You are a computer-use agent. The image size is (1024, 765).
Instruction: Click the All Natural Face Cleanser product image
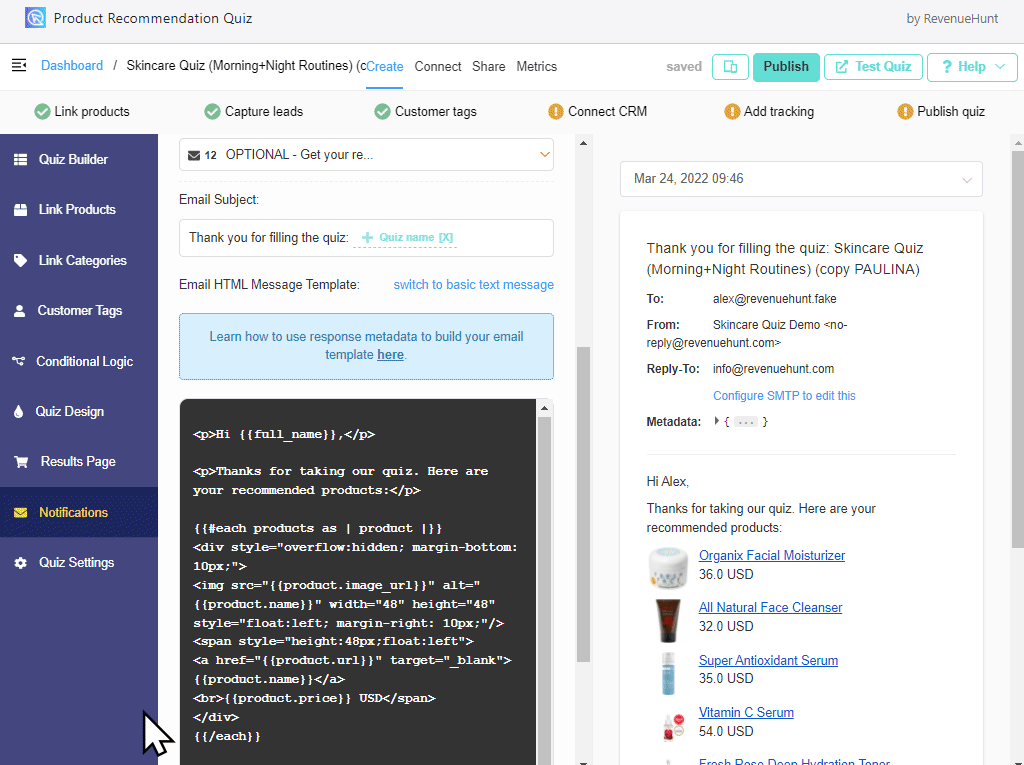point(668,619)
